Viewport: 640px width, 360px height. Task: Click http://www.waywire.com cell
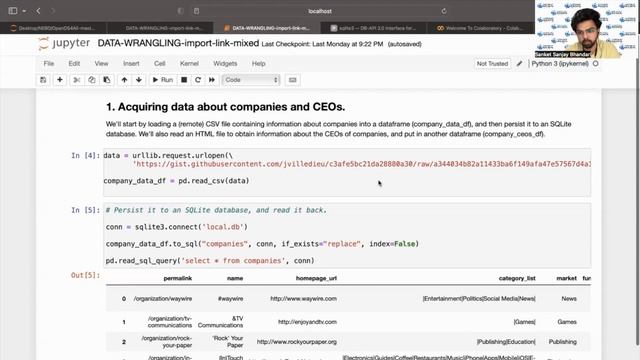tap(303, 299)
